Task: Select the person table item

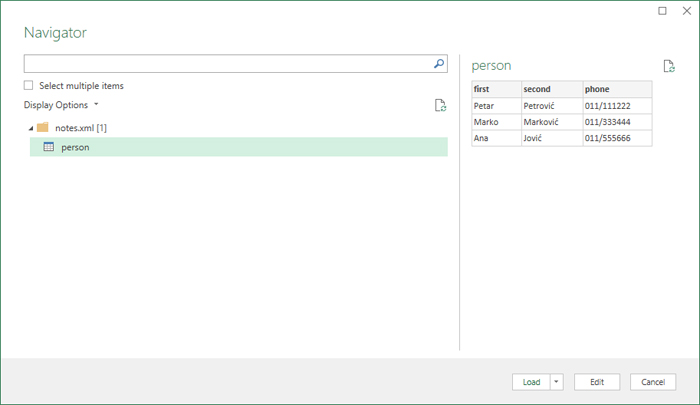Action: [x=75, y=147]
